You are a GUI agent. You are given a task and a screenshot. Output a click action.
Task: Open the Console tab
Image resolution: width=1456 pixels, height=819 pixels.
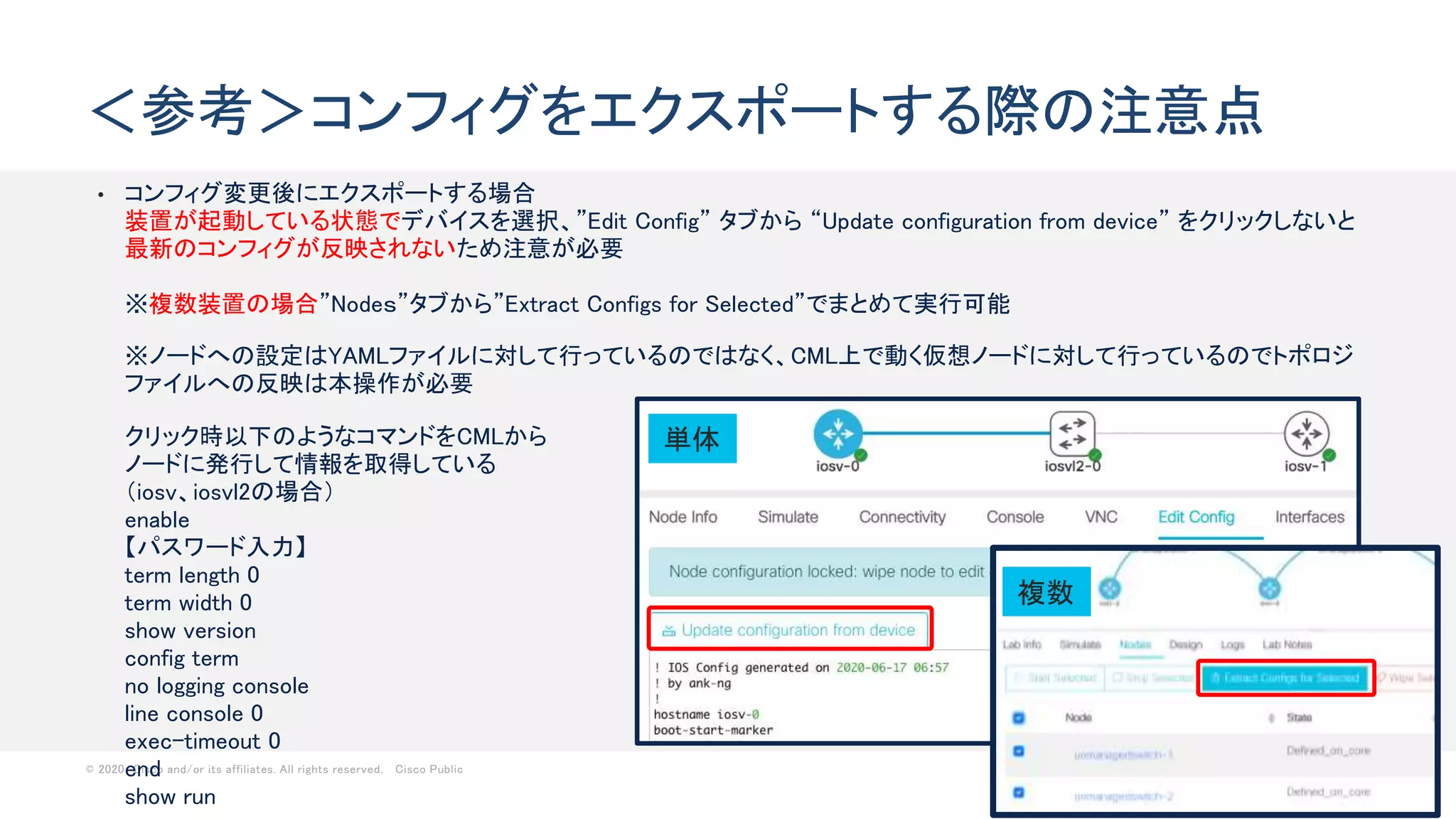[1015, 517]
